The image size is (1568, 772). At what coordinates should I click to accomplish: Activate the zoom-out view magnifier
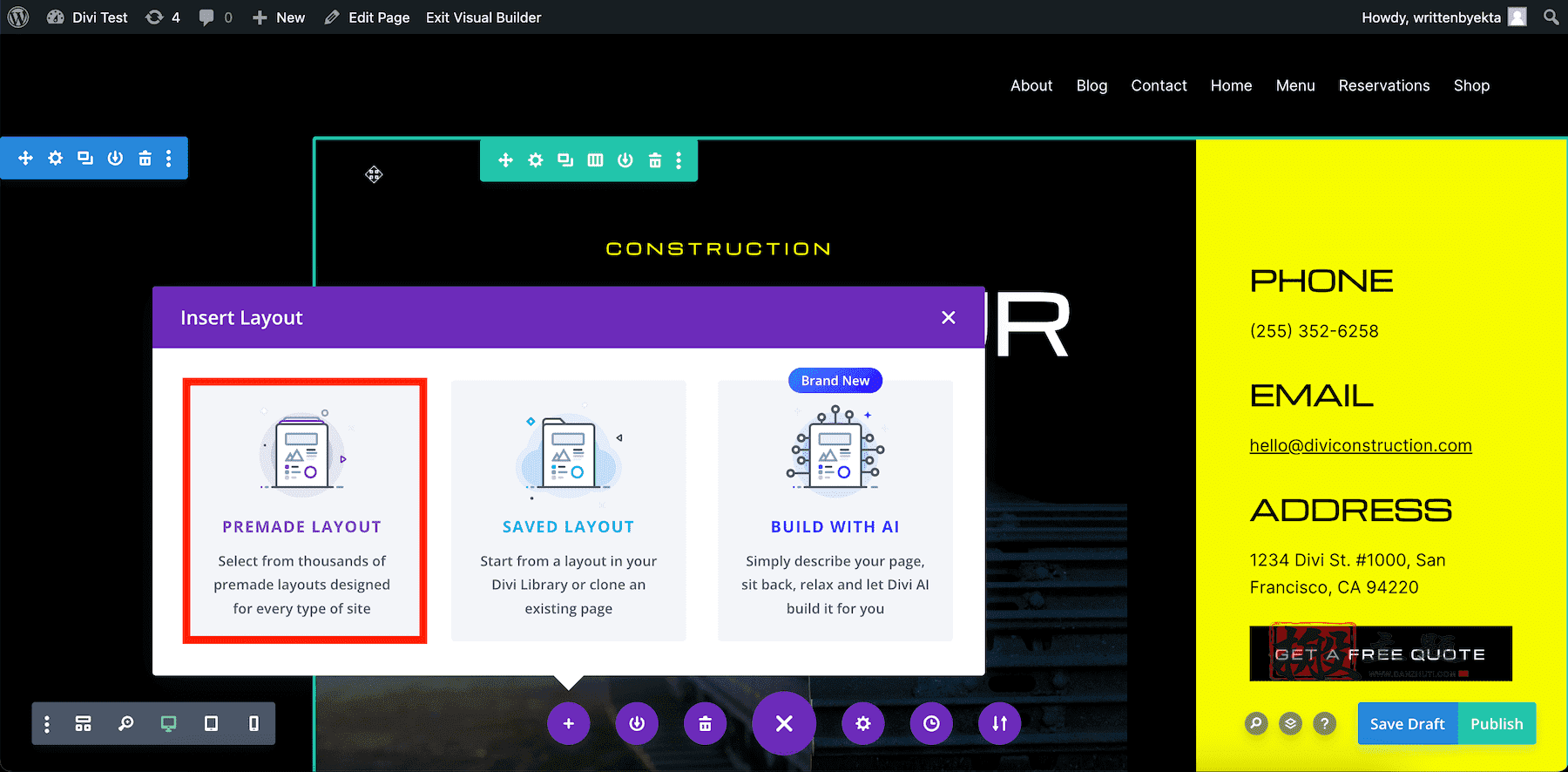(126, 724)
